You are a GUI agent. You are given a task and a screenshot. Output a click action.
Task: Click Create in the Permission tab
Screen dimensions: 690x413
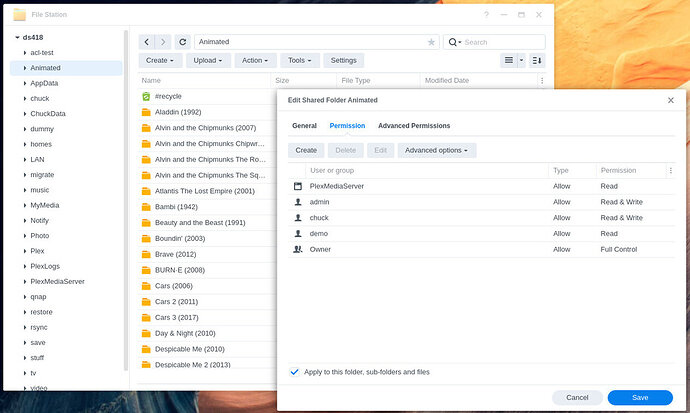(306, 150)
